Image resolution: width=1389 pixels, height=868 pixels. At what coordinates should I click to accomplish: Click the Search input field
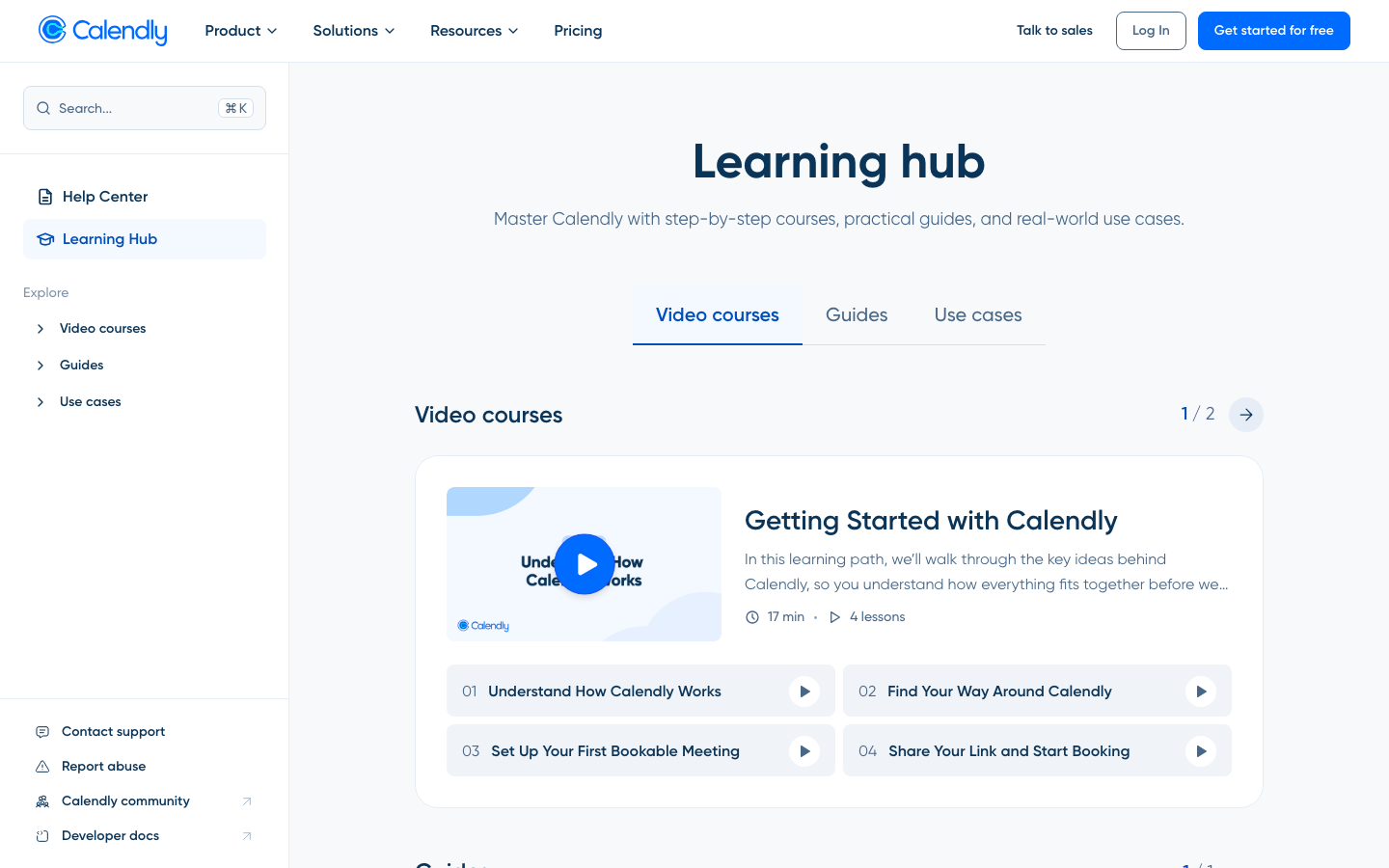click(145, 108)
